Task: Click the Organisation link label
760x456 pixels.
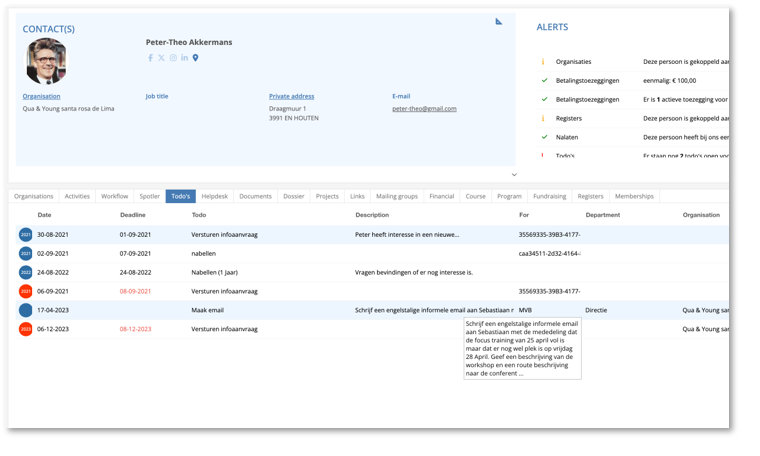Action: point(41,97)
